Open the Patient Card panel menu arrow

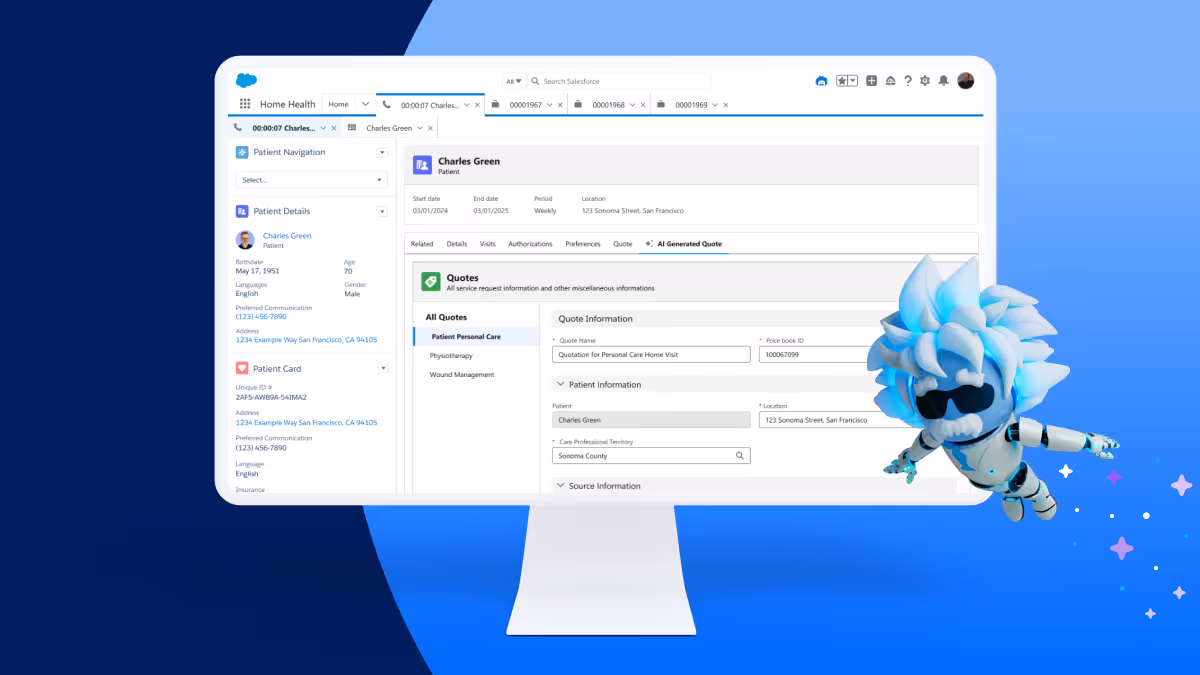click(382, 368)
